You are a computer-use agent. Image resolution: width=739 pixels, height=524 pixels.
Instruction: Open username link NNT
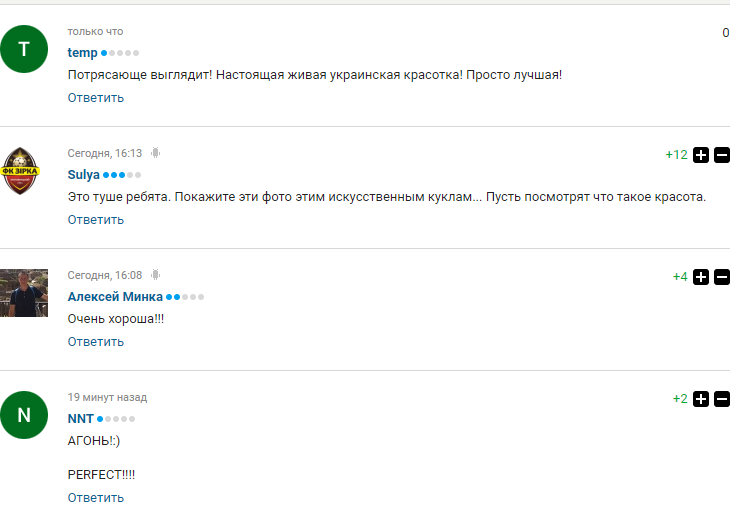tap(81, 418)
